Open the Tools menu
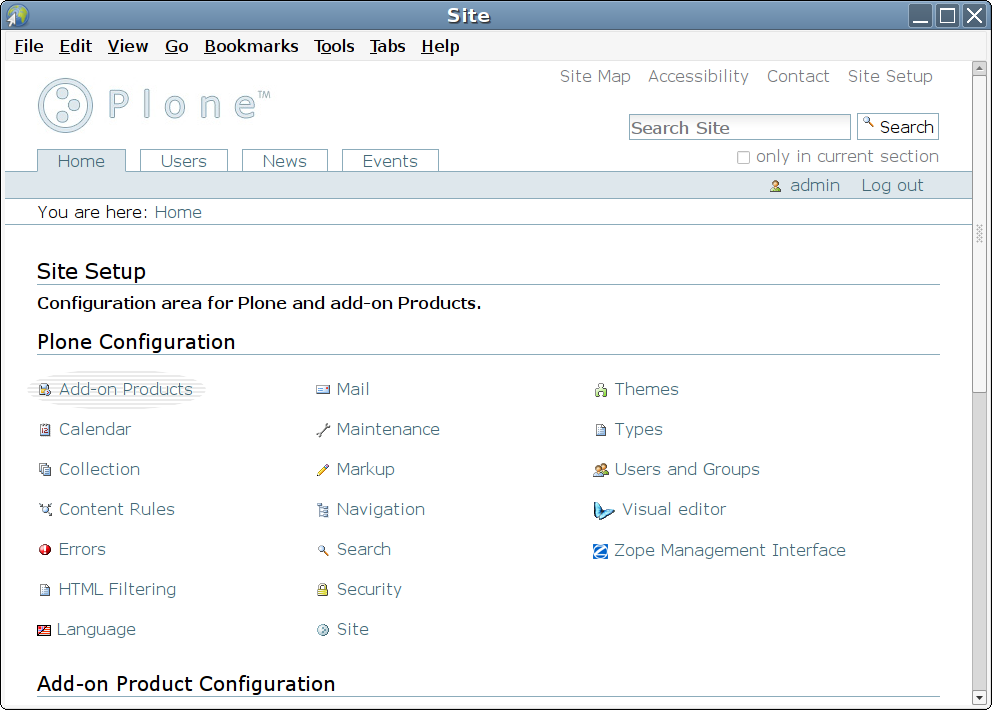Screen dimensions: 992x710 pyautogui.click(x=334, y=46)
